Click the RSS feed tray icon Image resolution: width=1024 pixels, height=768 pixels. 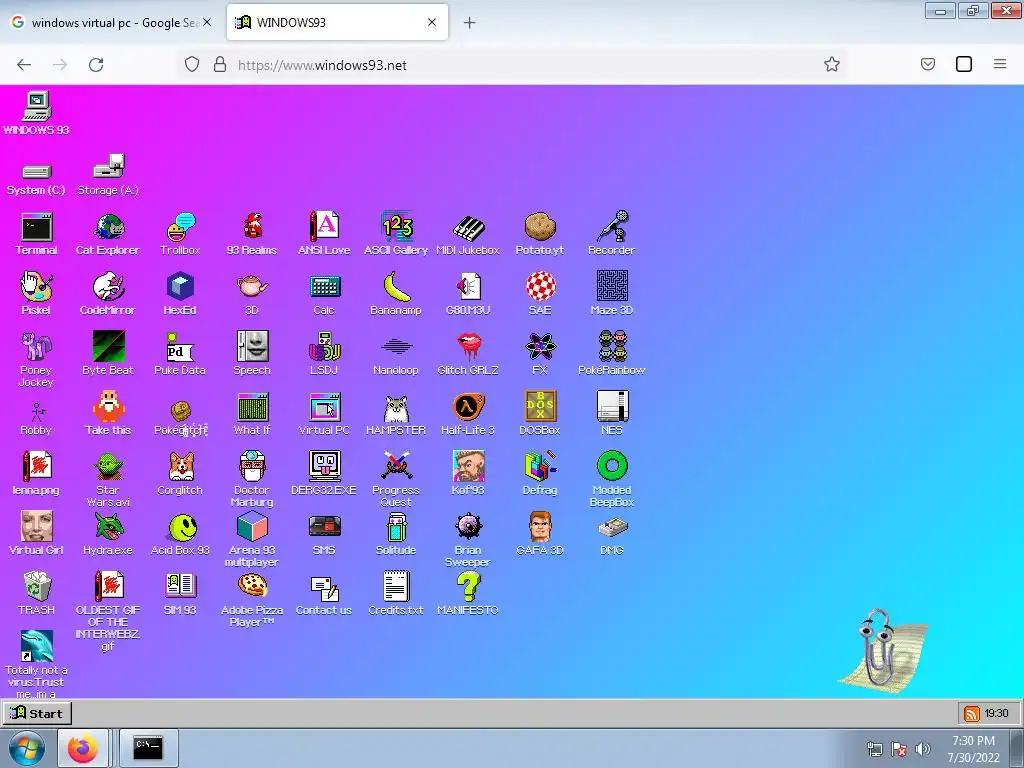click(972, 714)
